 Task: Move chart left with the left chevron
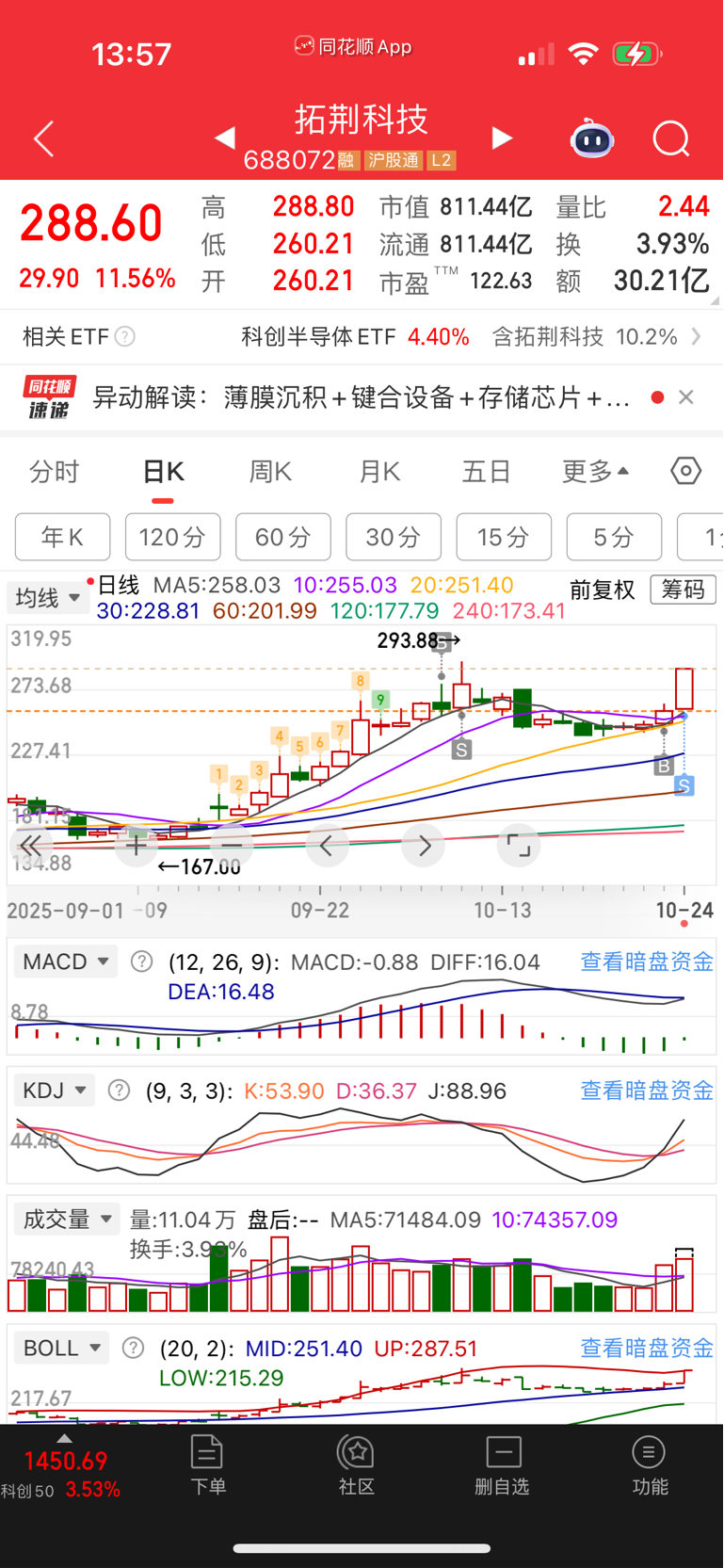click(x=327, y=845)
